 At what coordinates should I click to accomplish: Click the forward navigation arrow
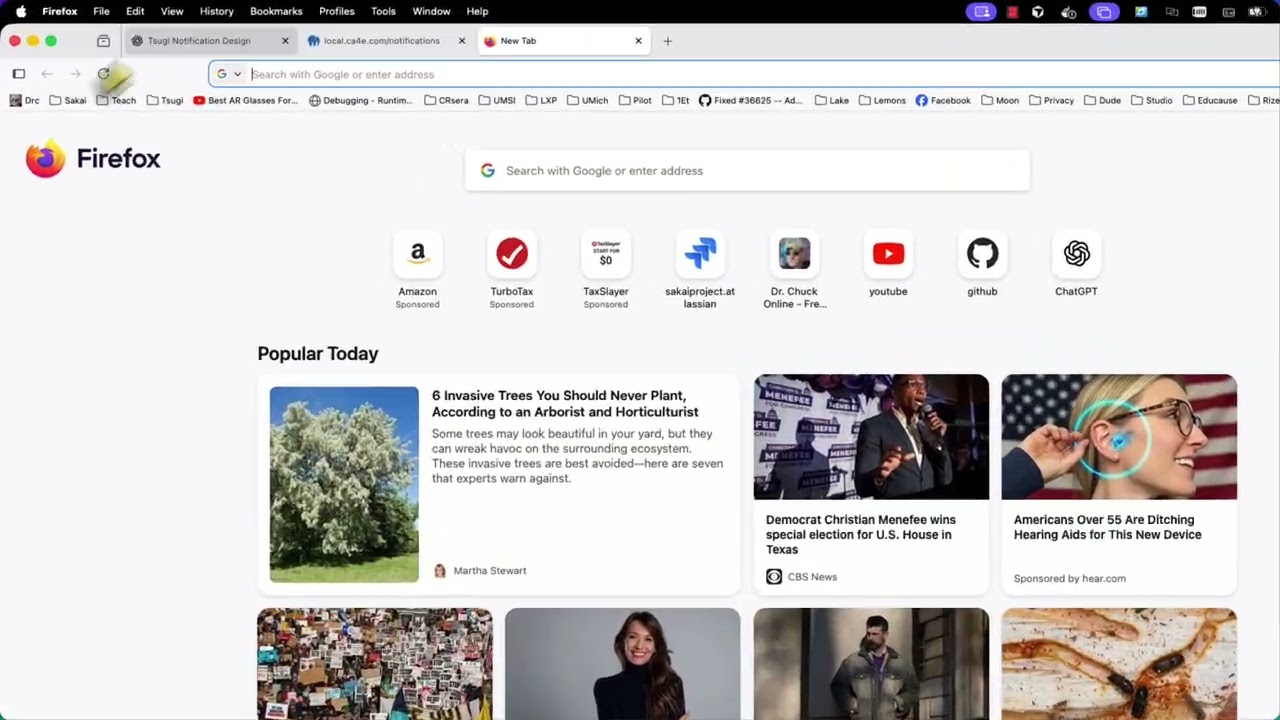click(75, 74)
